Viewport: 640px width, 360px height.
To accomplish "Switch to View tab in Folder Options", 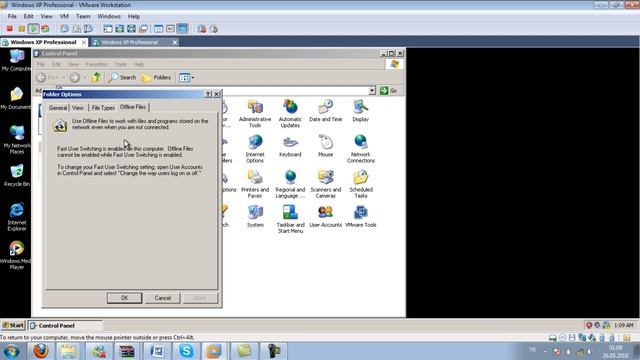I will click(78, 108).
